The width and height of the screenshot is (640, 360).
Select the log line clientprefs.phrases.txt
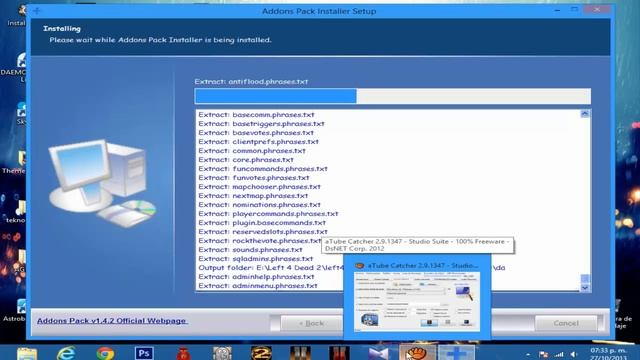pos(258,142)
